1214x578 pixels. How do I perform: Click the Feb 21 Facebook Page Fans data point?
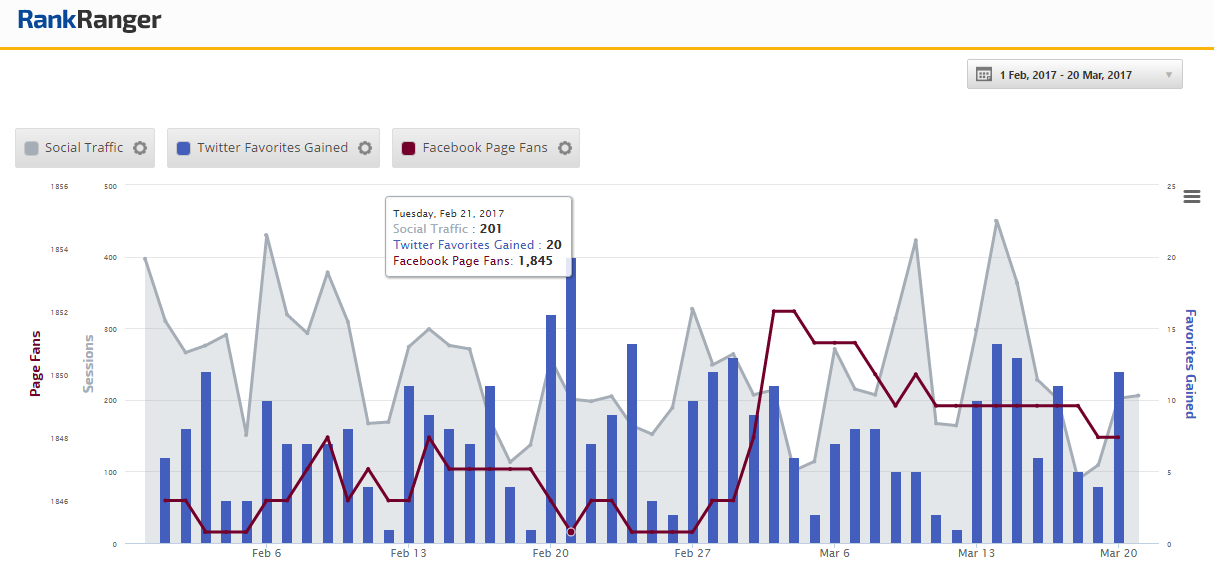point(571,532)
